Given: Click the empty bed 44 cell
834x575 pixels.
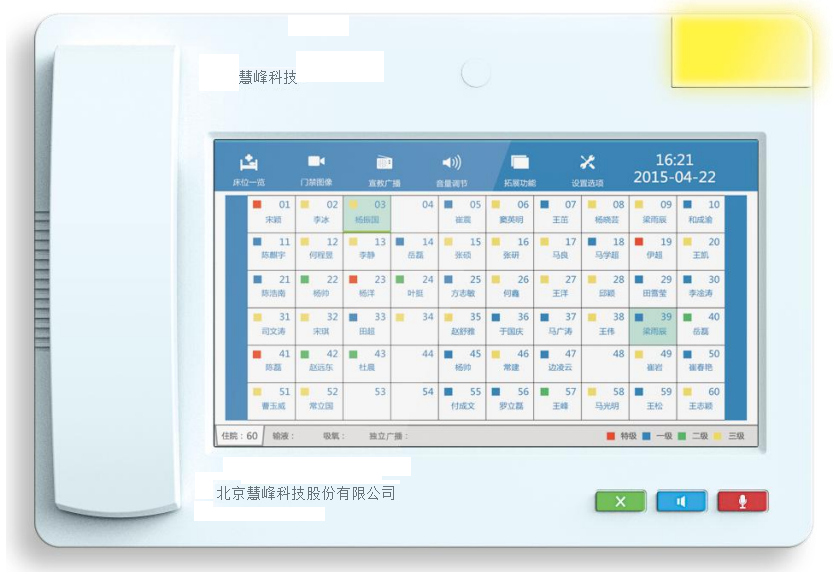Looking at the screenshot, I should tap(414, 361).
